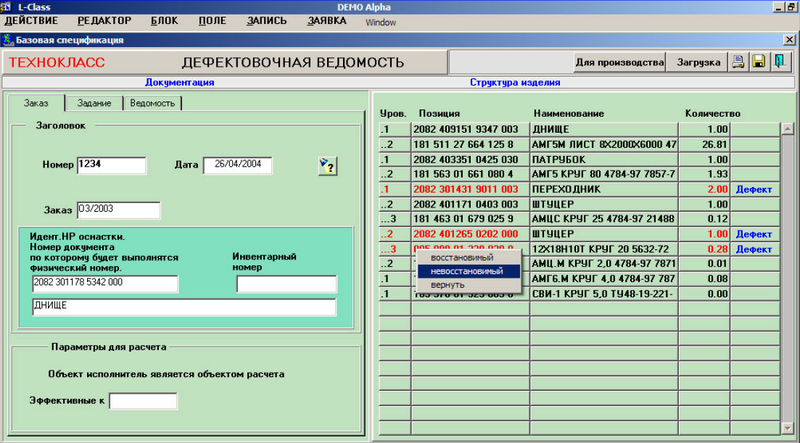Click the Наименование column header

[569, 113]
